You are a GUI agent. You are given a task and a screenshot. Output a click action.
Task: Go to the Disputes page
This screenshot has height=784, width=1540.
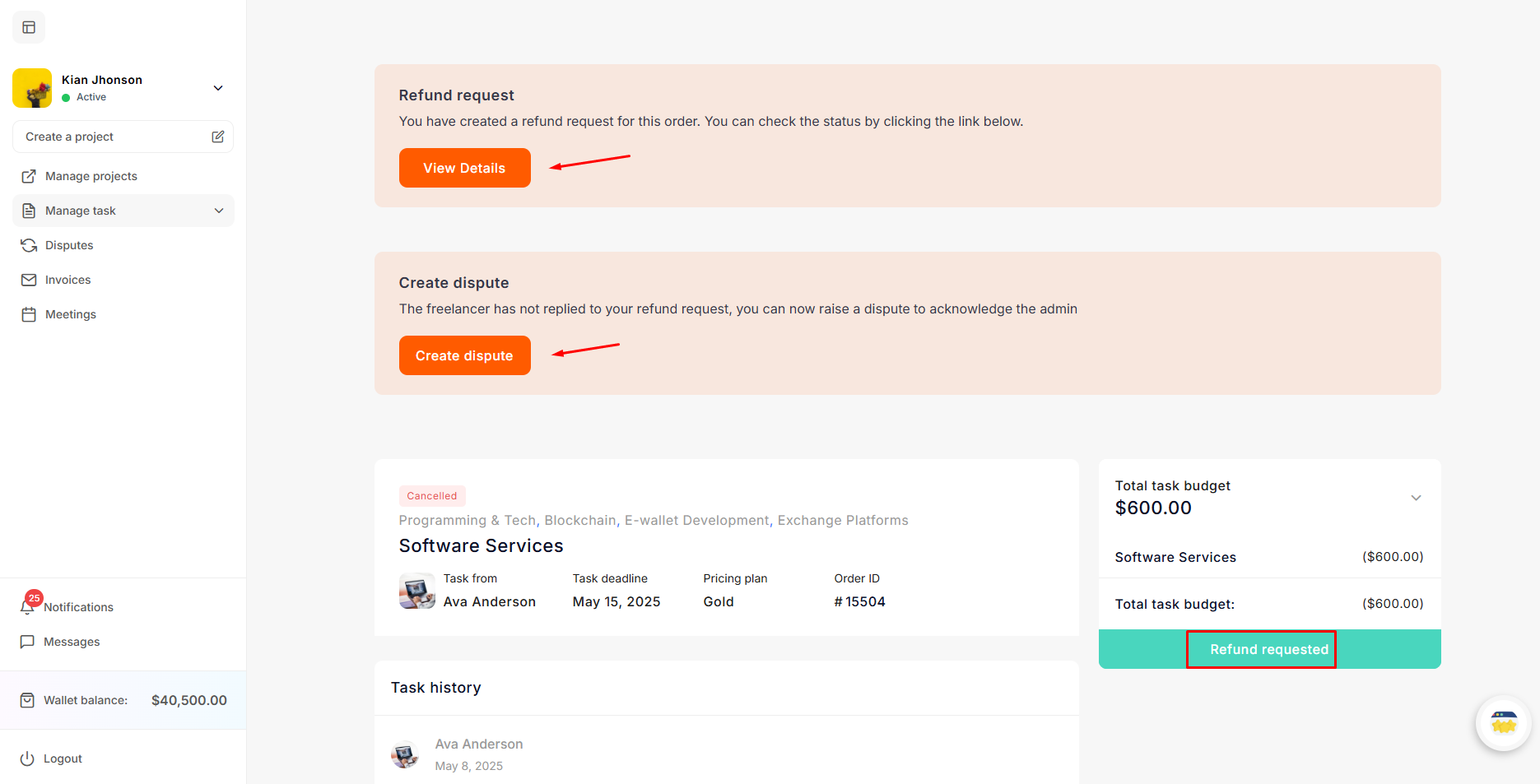tap(69, 245)
